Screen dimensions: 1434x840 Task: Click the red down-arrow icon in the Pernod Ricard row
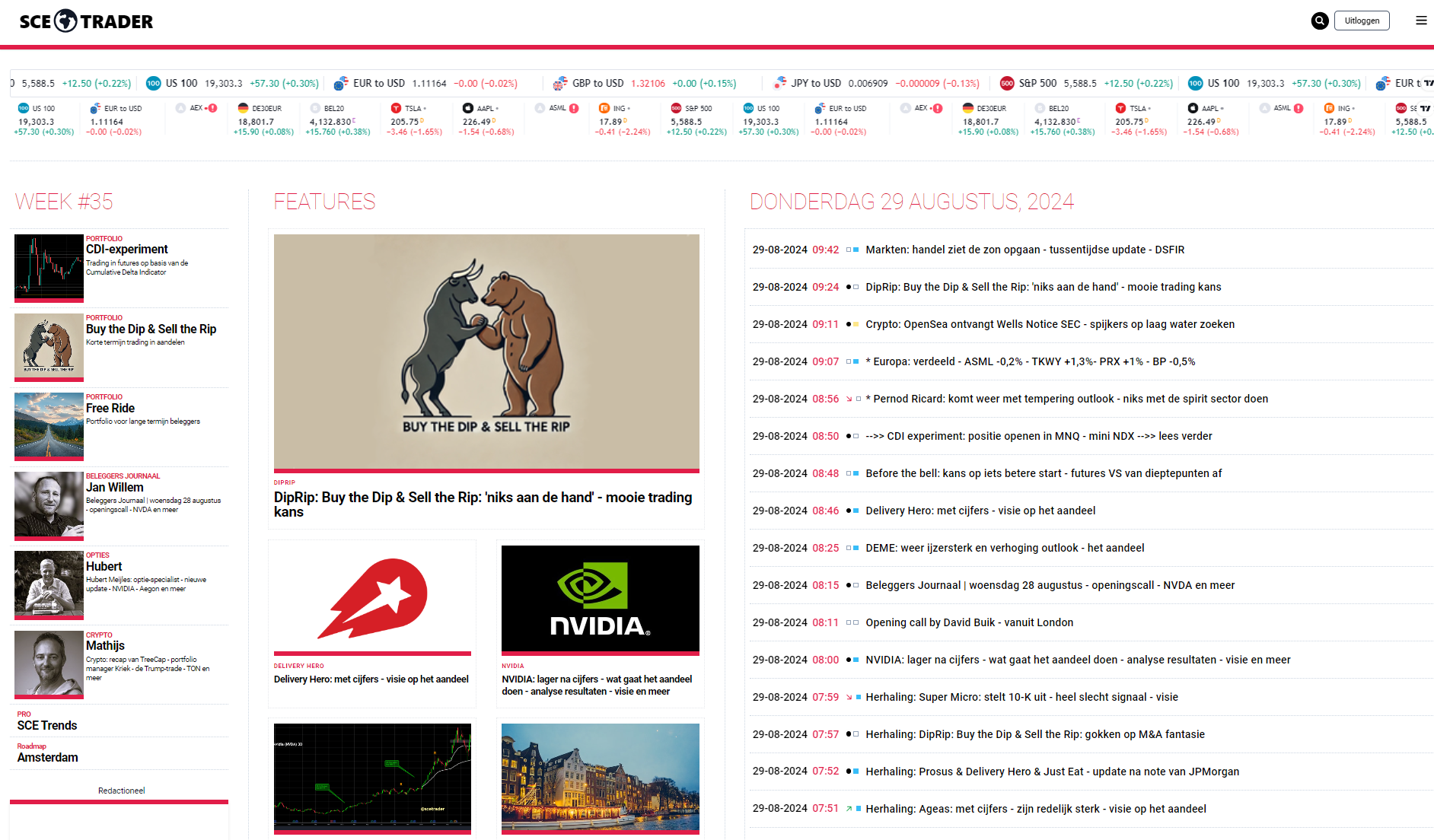pyautogui.click(x=849, y=399)
